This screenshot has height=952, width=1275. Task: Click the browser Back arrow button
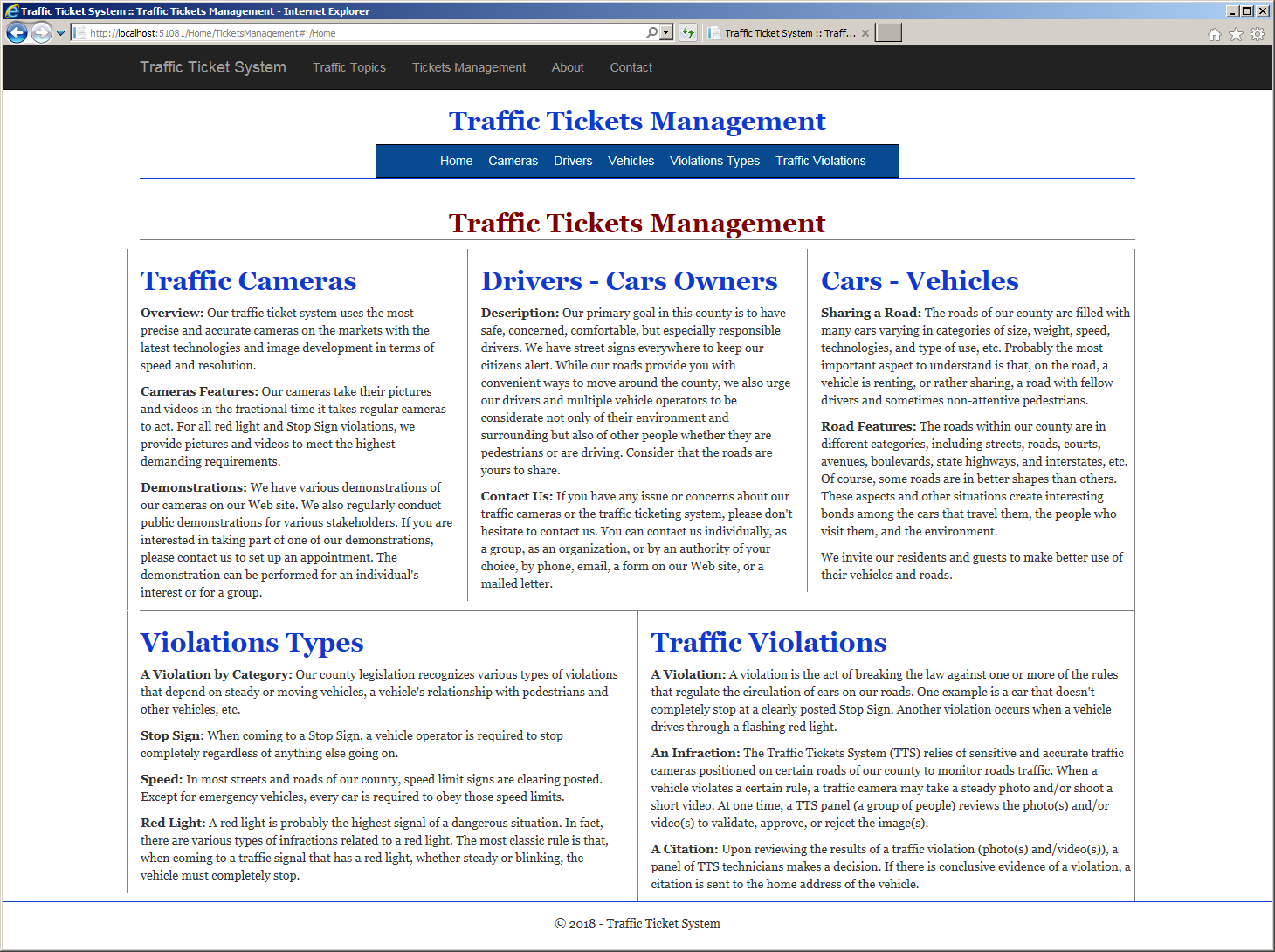point(17,32)
